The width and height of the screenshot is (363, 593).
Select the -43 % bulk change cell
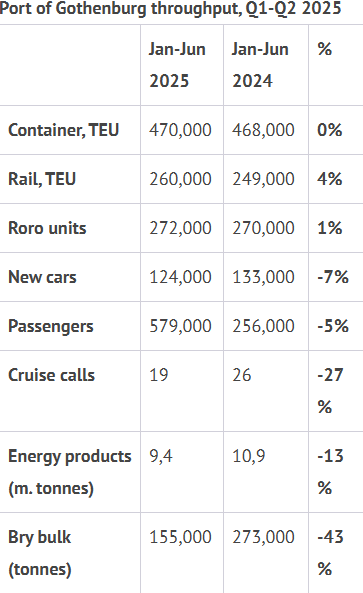[x=330, y=553]
